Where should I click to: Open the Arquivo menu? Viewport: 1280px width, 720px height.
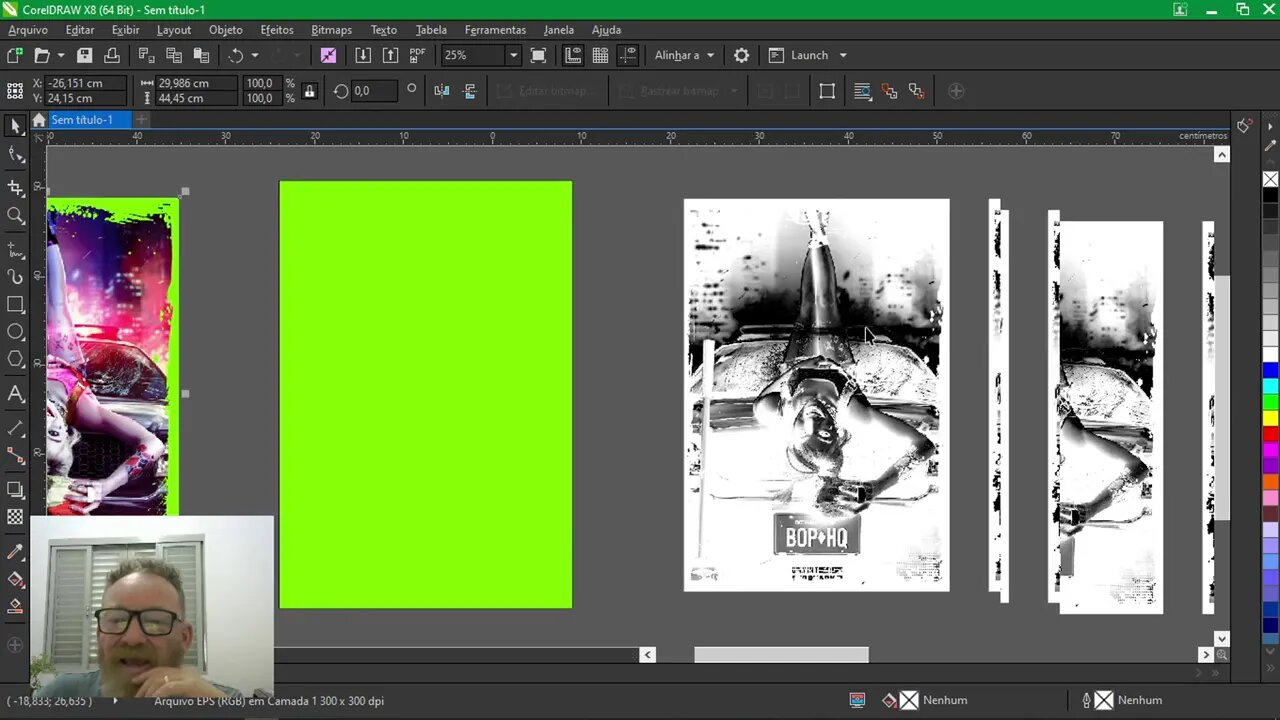click(28, 30)
